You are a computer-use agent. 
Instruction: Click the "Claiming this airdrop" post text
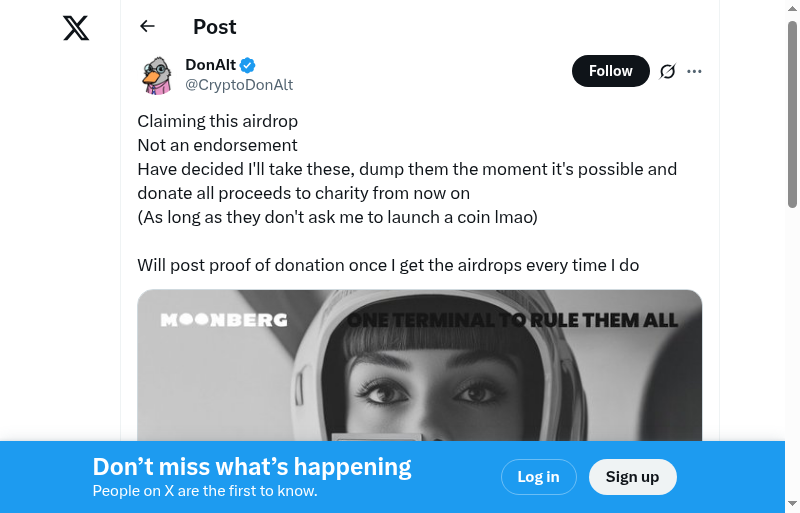218,122
